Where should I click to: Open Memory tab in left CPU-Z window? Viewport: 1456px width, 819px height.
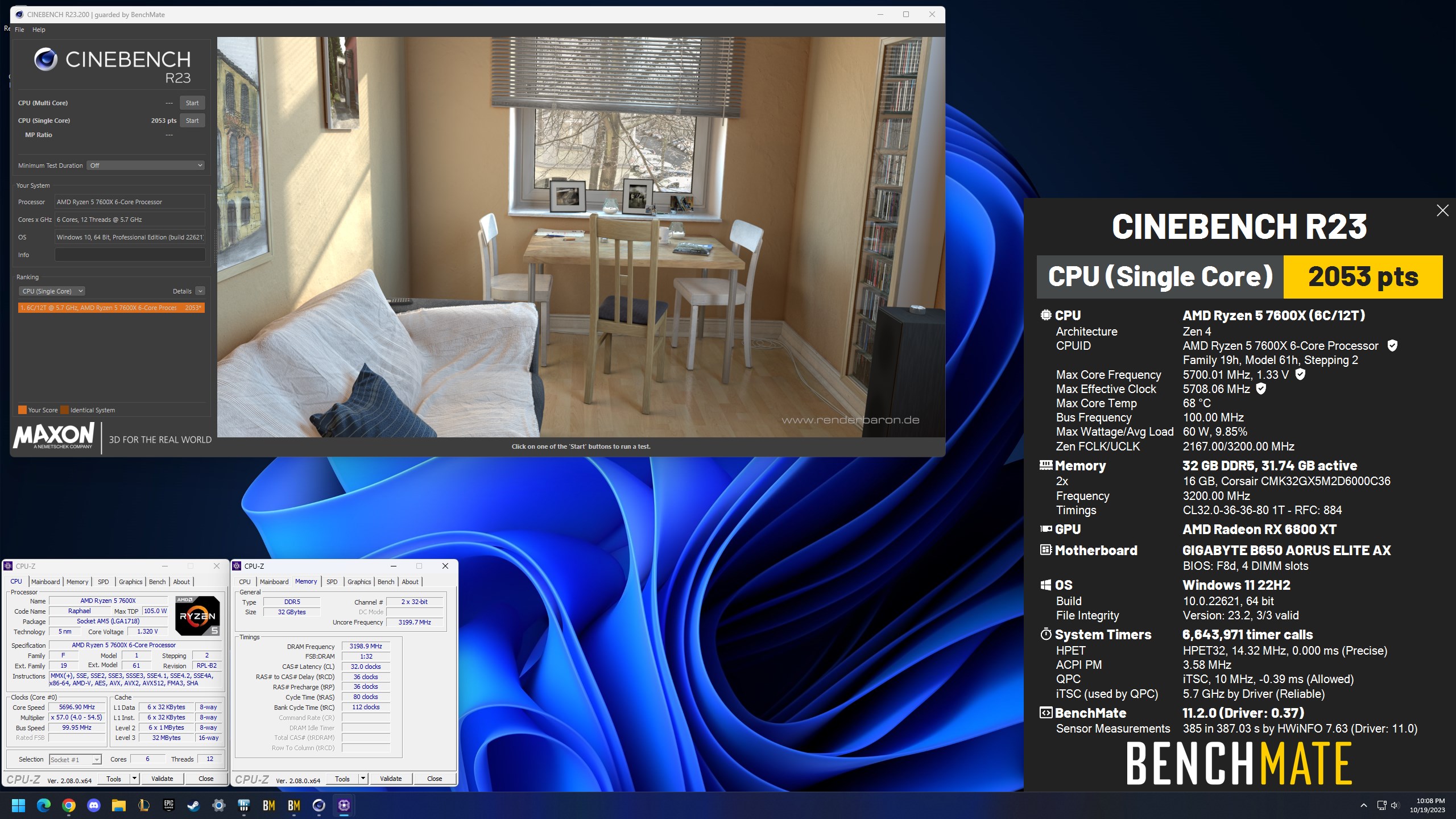(x=77, y=582)
